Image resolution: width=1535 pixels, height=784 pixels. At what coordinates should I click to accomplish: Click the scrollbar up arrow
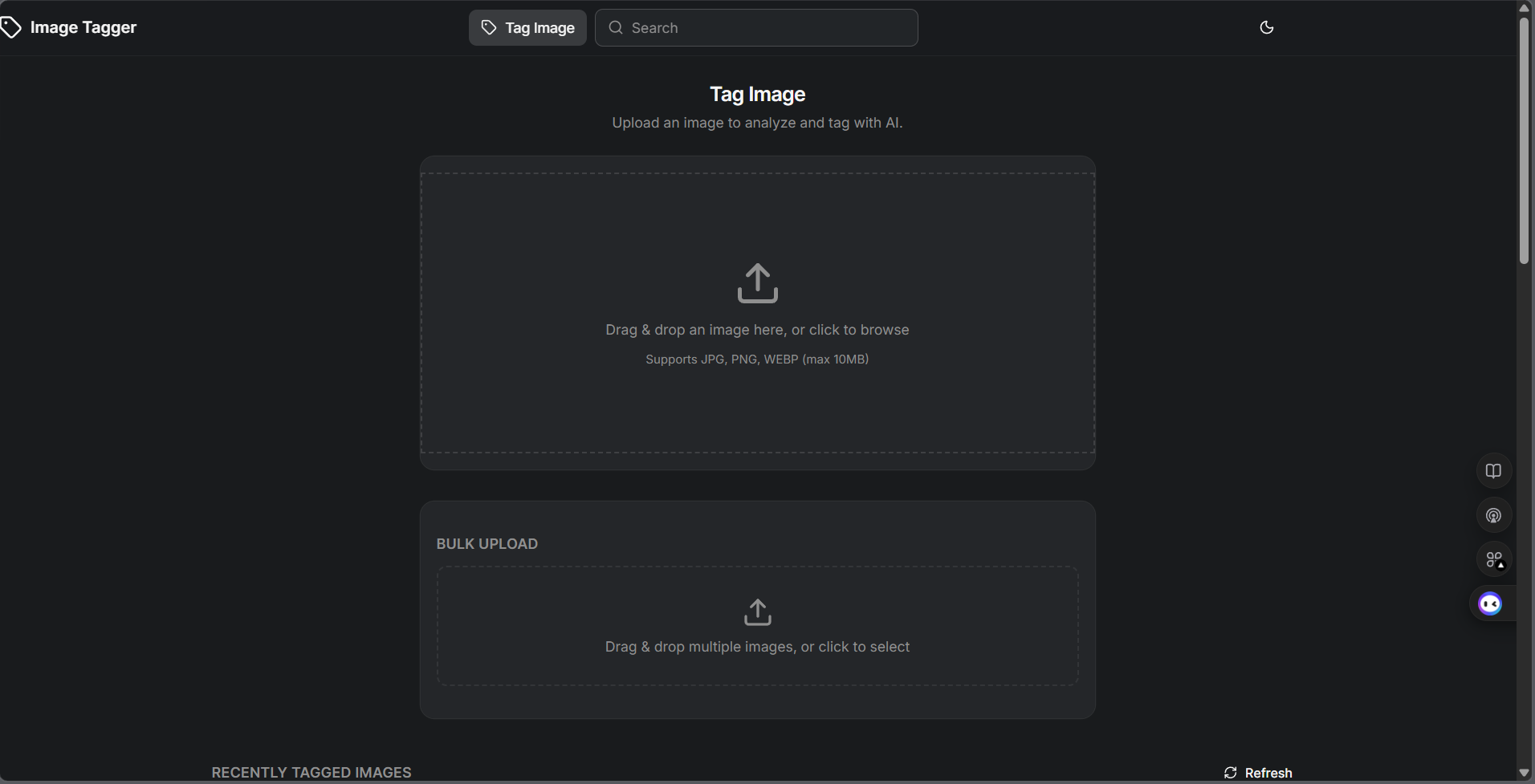[1523, 7]
